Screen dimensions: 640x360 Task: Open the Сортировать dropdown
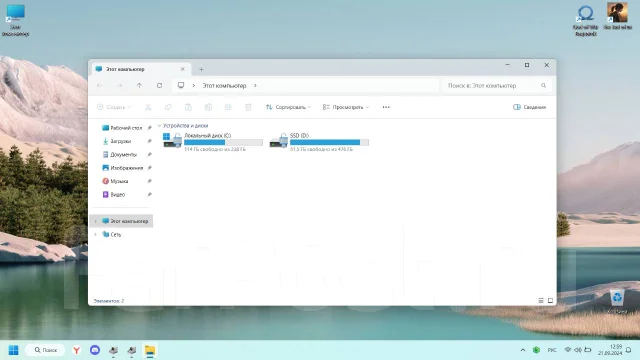tap(288, 107)
